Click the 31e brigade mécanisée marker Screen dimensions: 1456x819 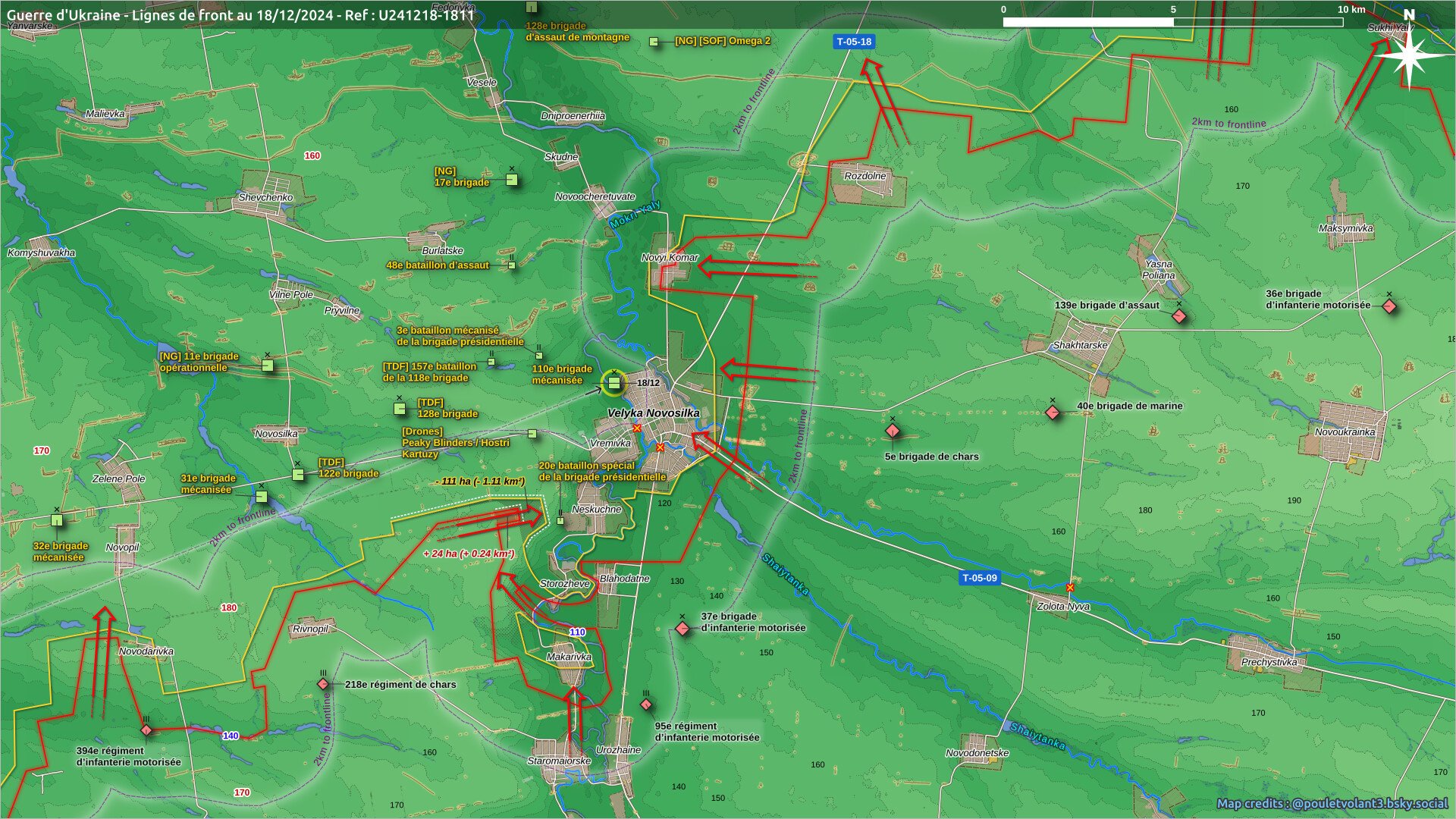pyautogui.click(x=262, y=497)
